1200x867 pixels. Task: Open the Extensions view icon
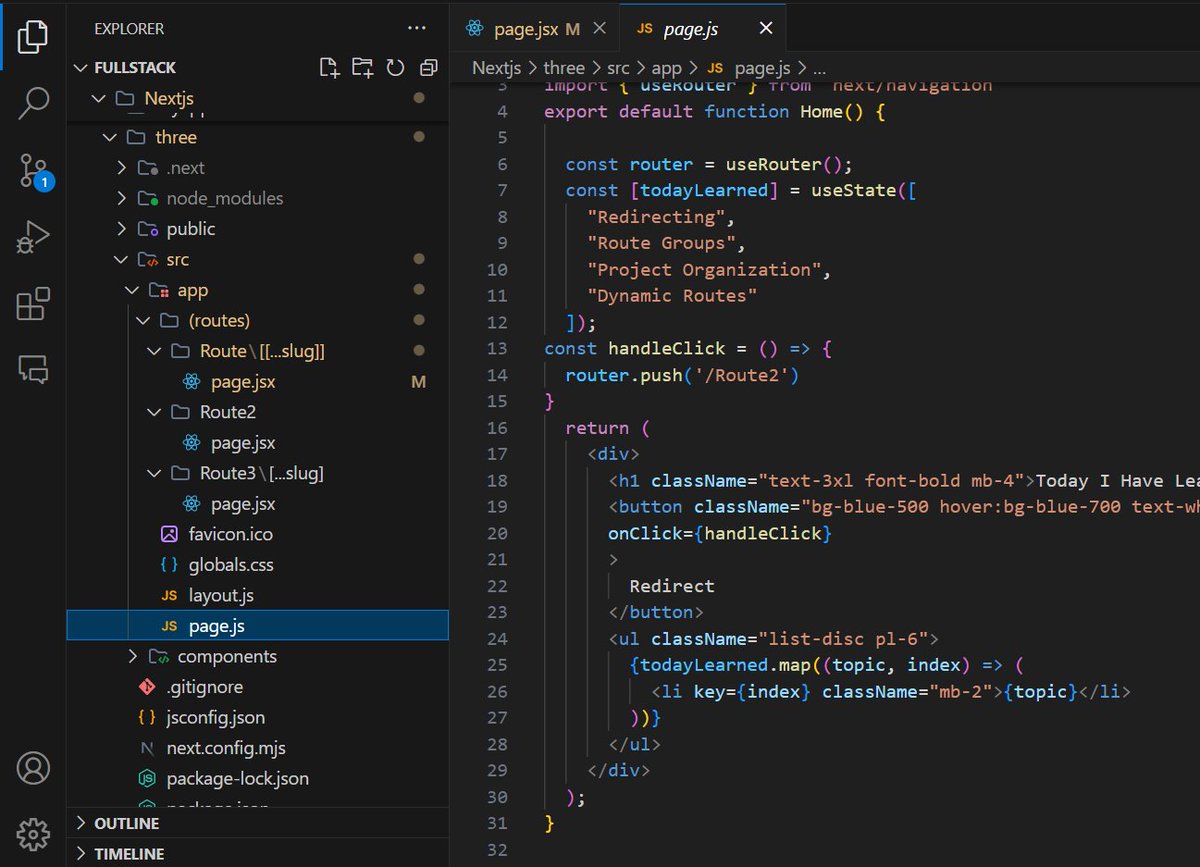(33, 303)
